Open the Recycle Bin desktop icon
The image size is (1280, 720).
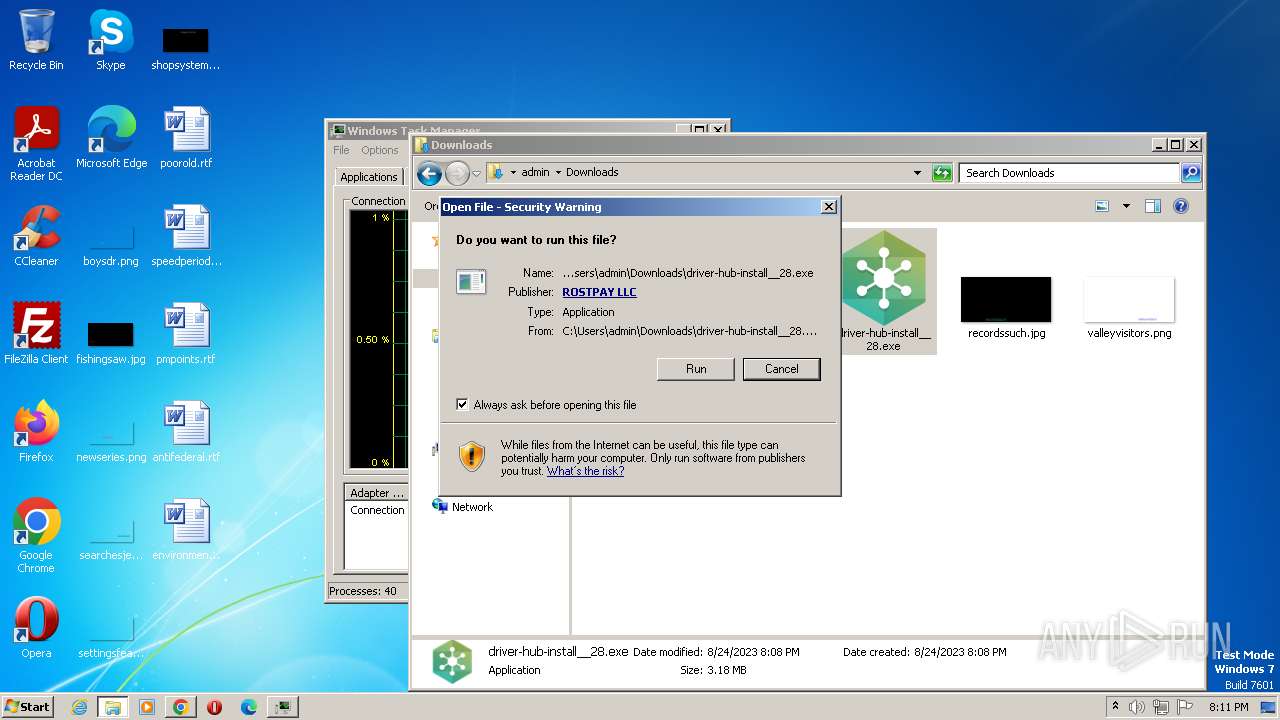click(x=36, y=40)
